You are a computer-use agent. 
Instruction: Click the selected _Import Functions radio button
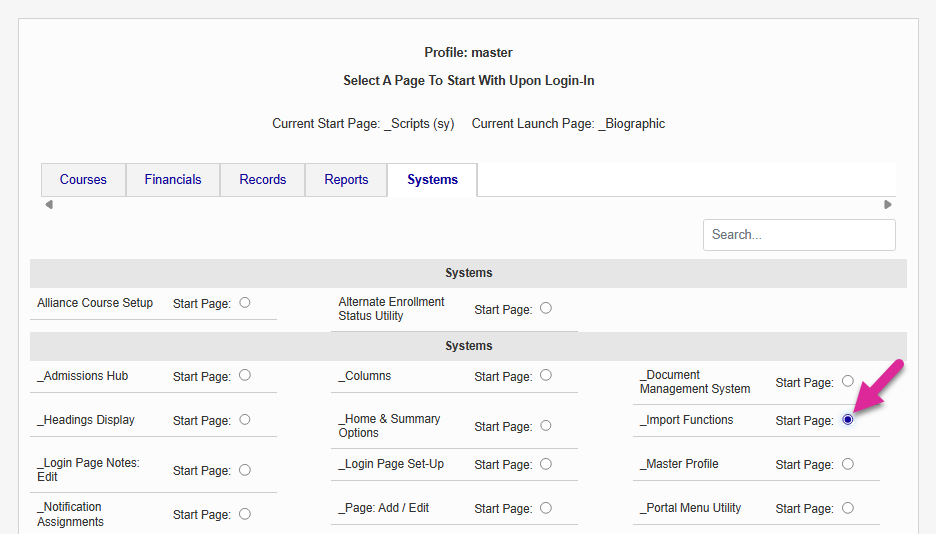(x=848, y=420)
